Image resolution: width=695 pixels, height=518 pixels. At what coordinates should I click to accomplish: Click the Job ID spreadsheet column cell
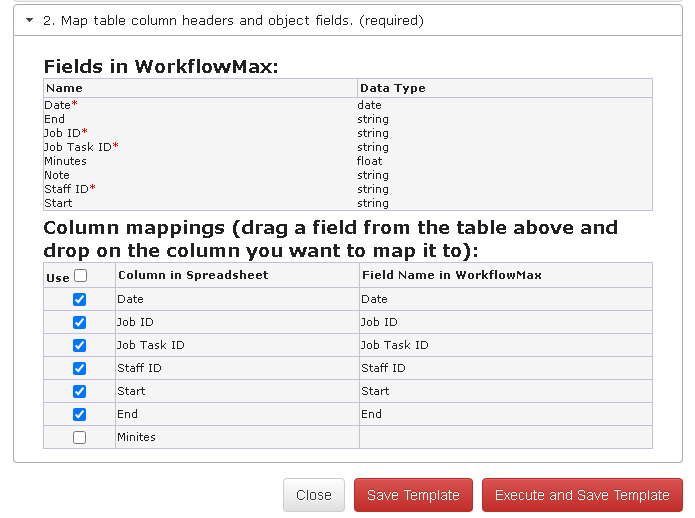237,322
